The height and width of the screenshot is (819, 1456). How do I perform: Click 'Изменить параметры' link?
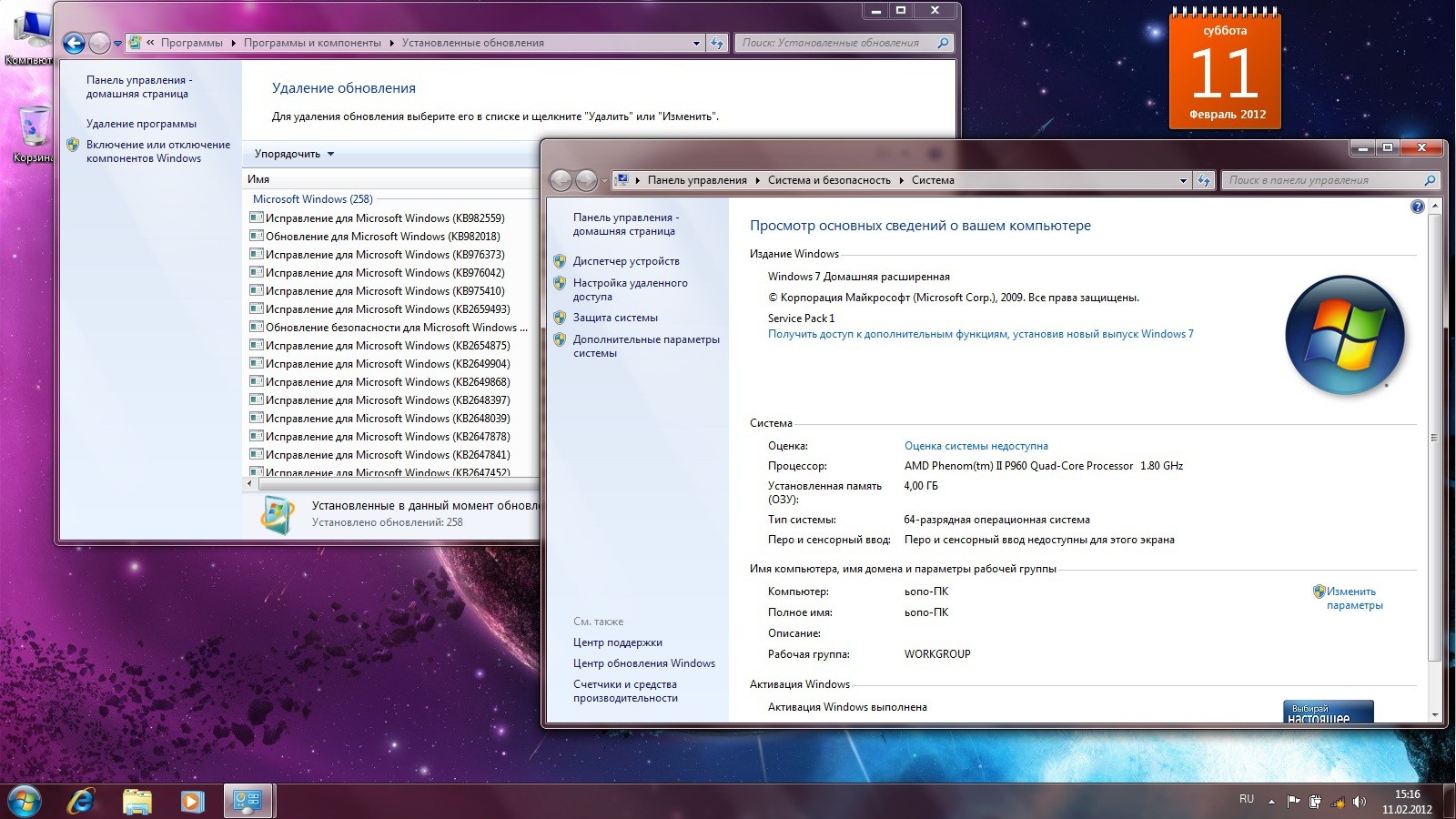click(x=1354, y=598)
